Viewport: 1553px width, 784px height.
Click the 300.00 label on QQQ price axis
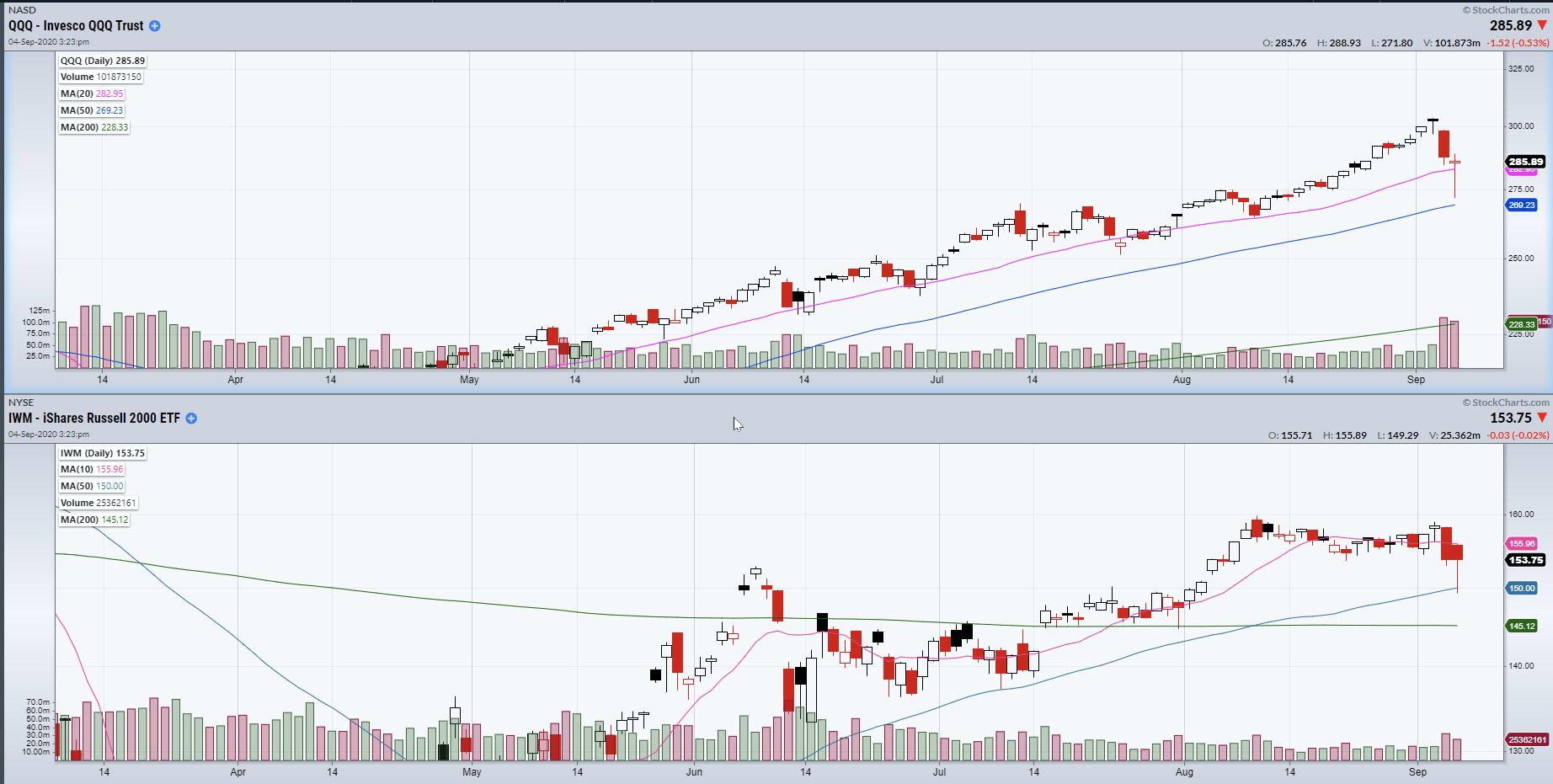[1521, 126]
